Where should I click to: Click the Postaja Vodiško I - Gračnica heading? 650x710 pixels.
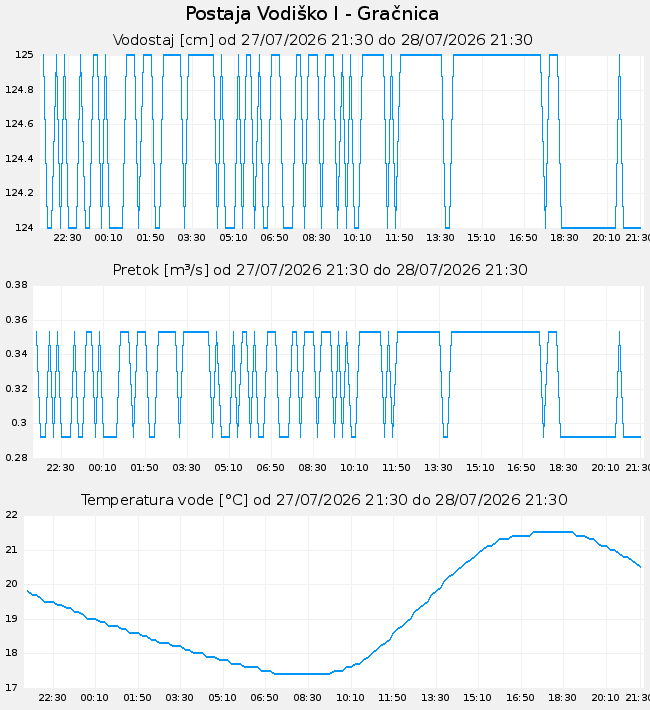[312, 14]
